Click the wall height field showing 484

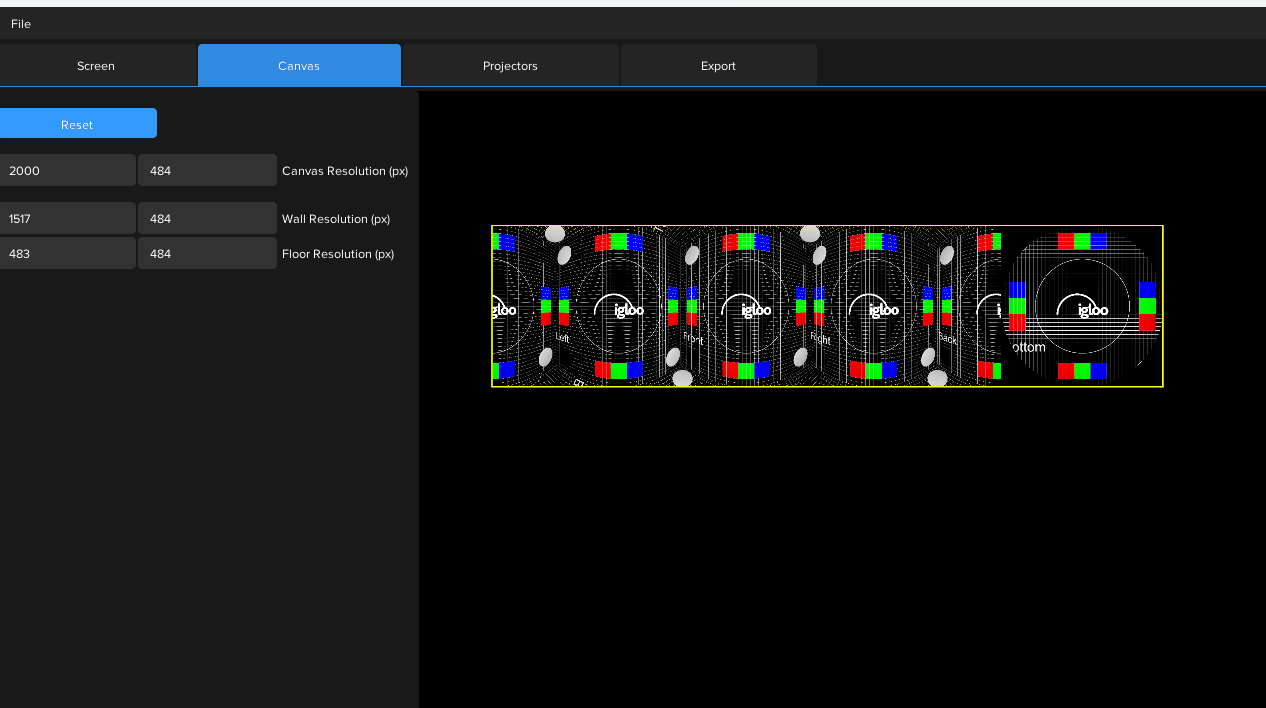pyautogui.click(x=207, y=218)
